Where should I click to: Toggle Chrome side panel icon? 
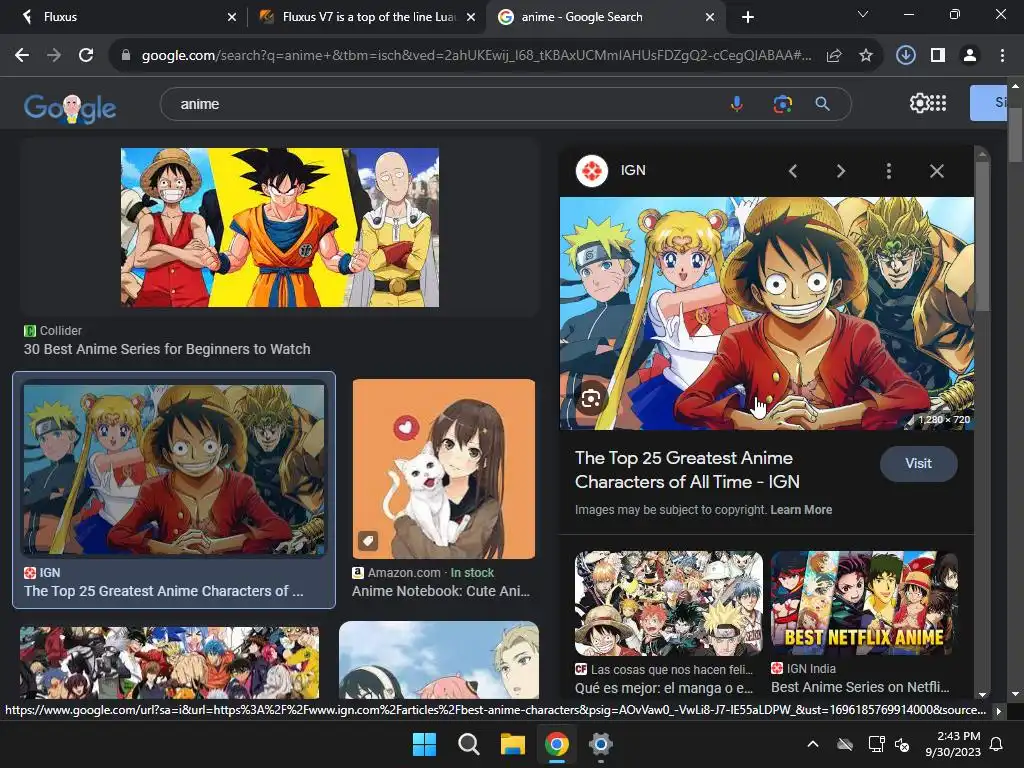point(938,56)
